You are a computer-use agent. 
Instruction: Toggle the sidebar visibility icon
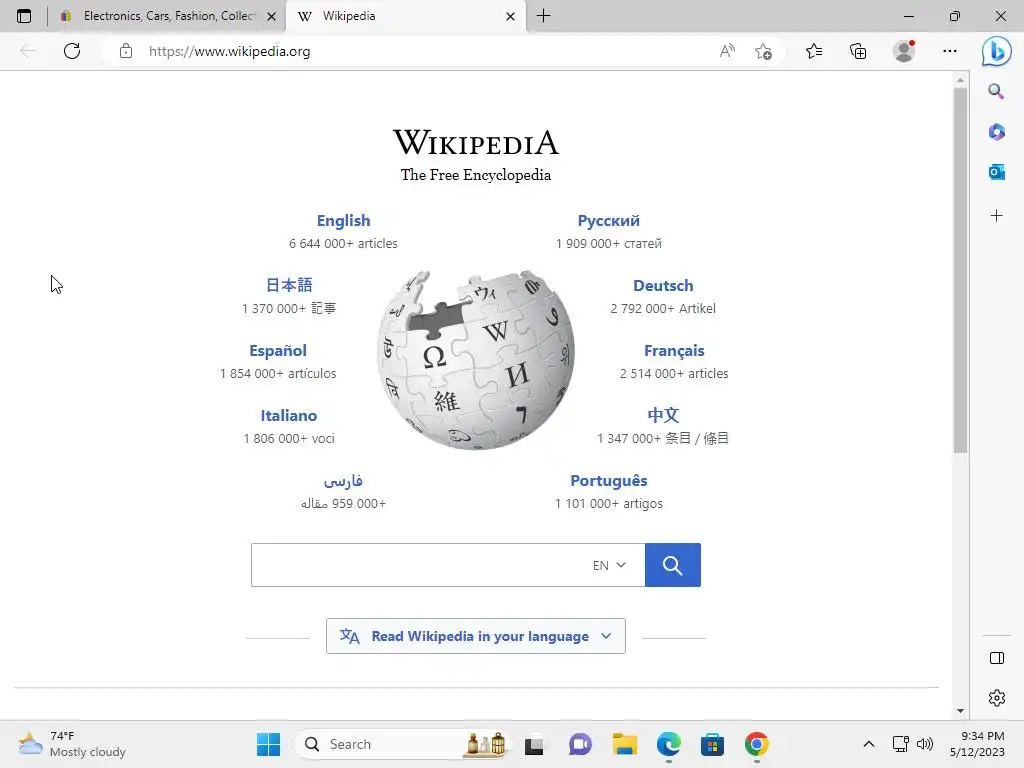pos(997,658)
